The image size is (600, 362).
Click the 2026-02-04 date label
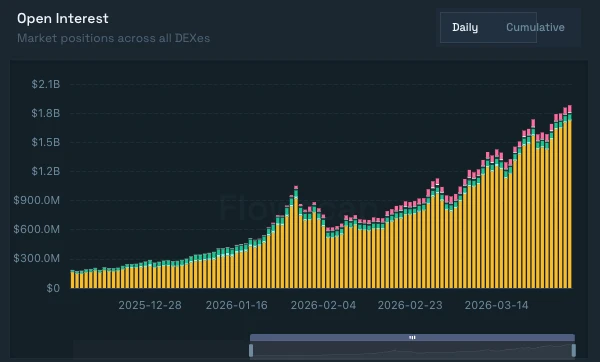tap(323, 305)
